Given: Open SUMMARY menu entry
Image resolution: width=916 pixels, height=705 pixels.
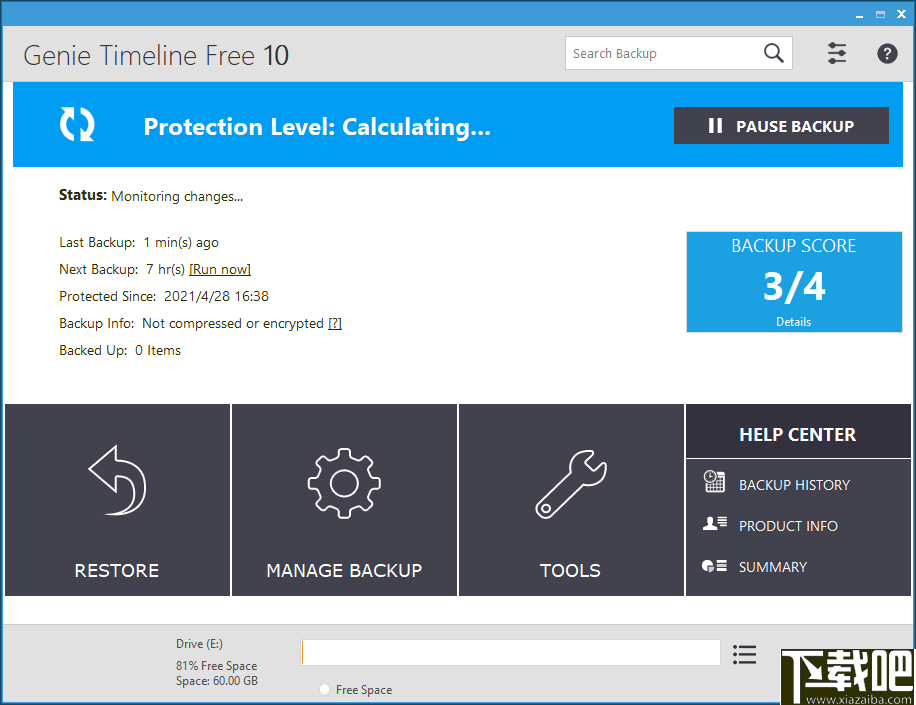Looking at the screenshot, I should tap(772, 567).
